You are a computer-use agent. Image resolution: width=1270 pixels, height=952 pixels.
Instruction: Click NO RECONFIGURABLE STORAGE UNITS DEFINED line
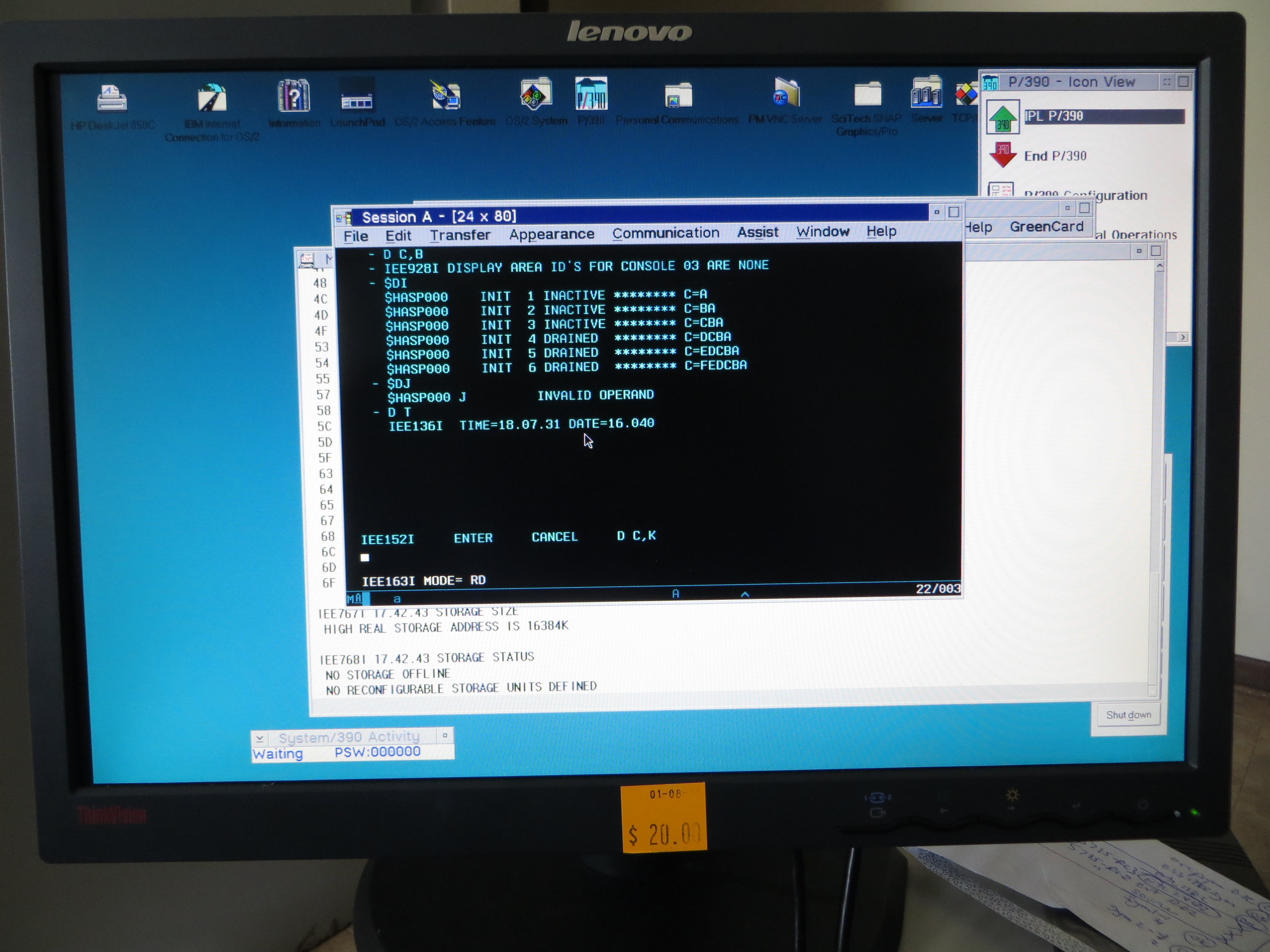[462, 688]
